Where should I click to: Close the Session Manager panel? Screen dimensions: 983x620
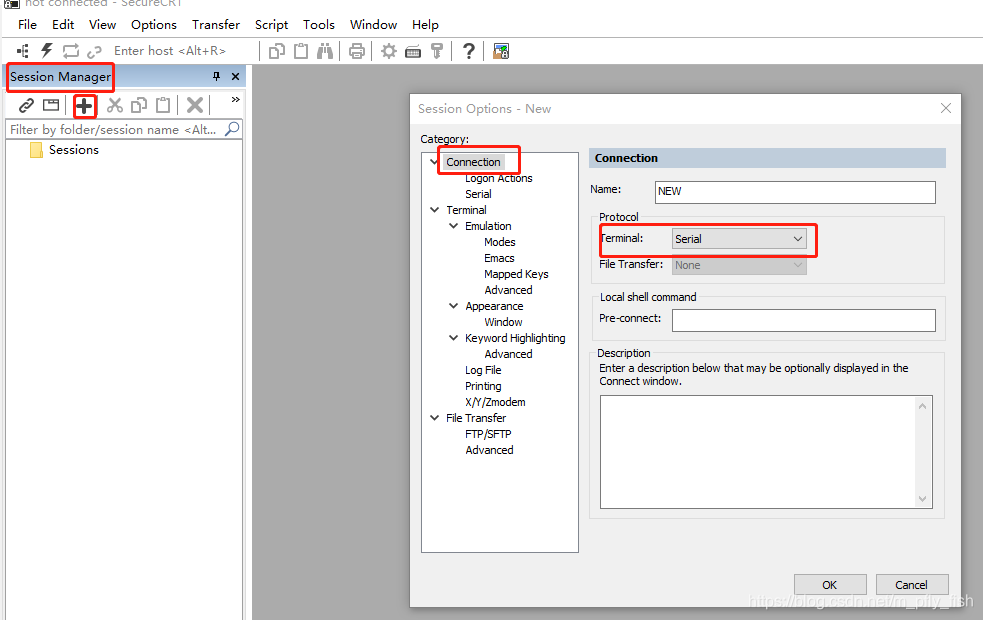[x=236, y=76]
